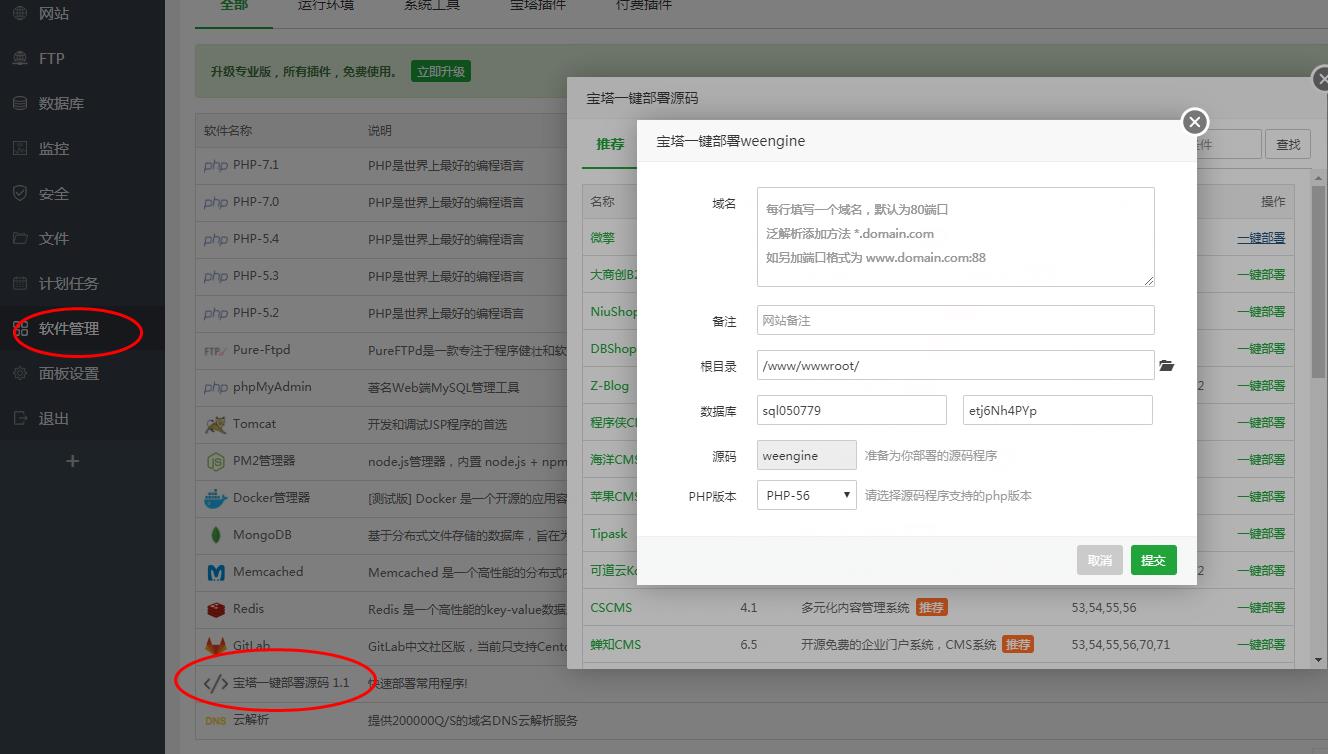Click the Redis red cube icon
Image resolution: width=1328 pixels, height=754 pixels.
coord(216,609)
